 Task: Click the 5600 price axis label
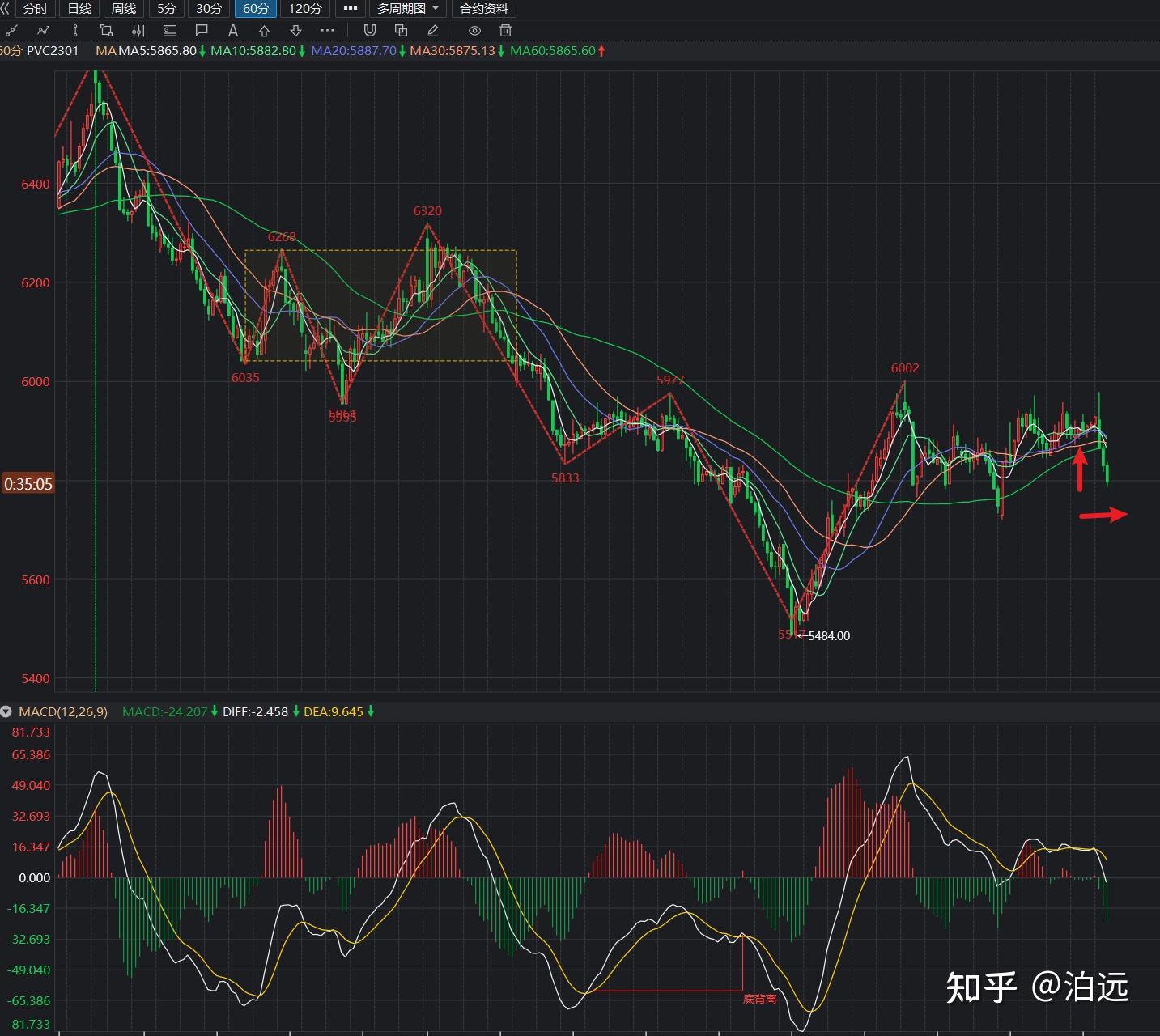[x=36, y=580]
